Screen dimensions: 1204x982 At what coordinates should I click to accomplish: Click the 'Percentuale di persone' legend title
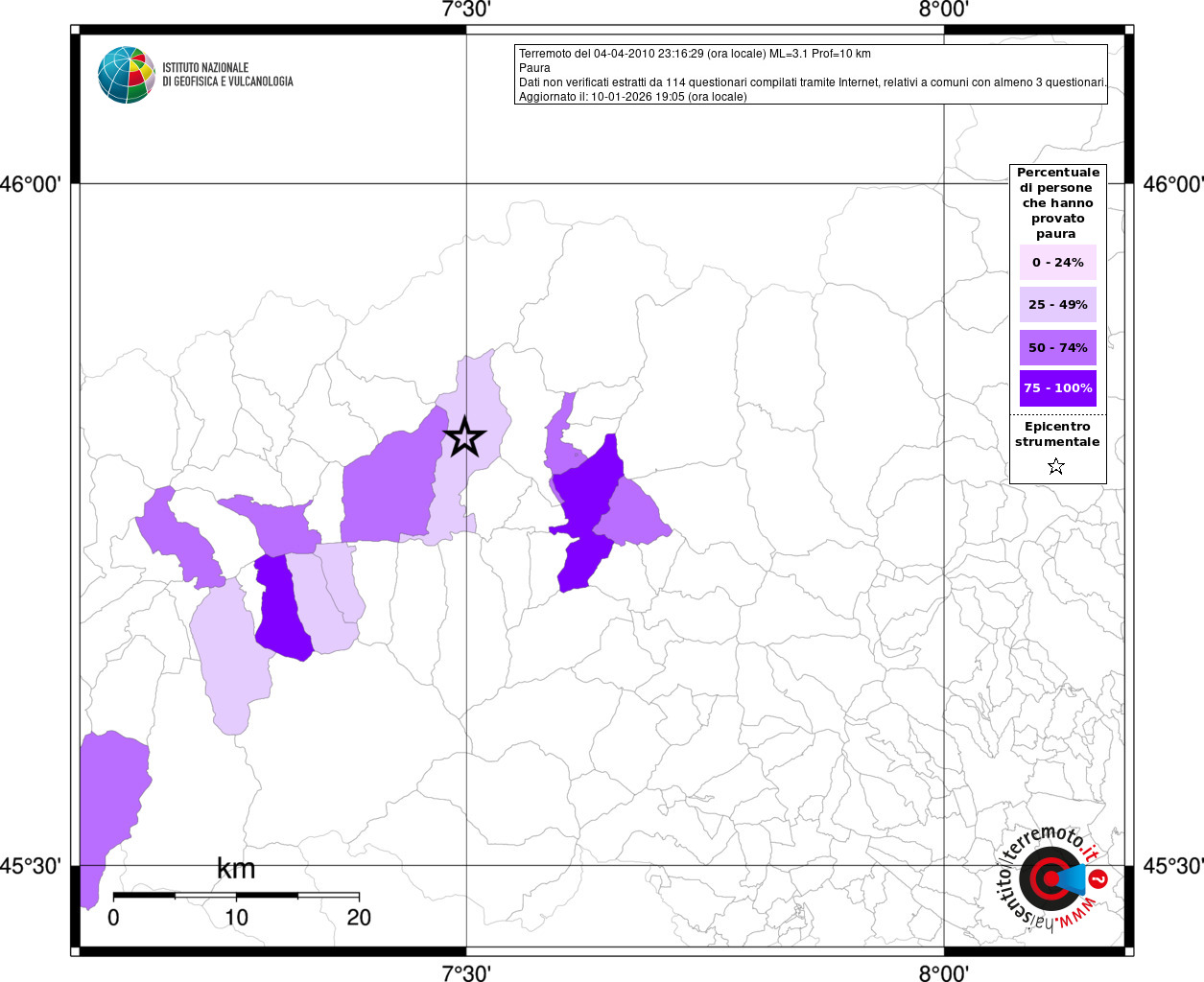point(1057,202)
